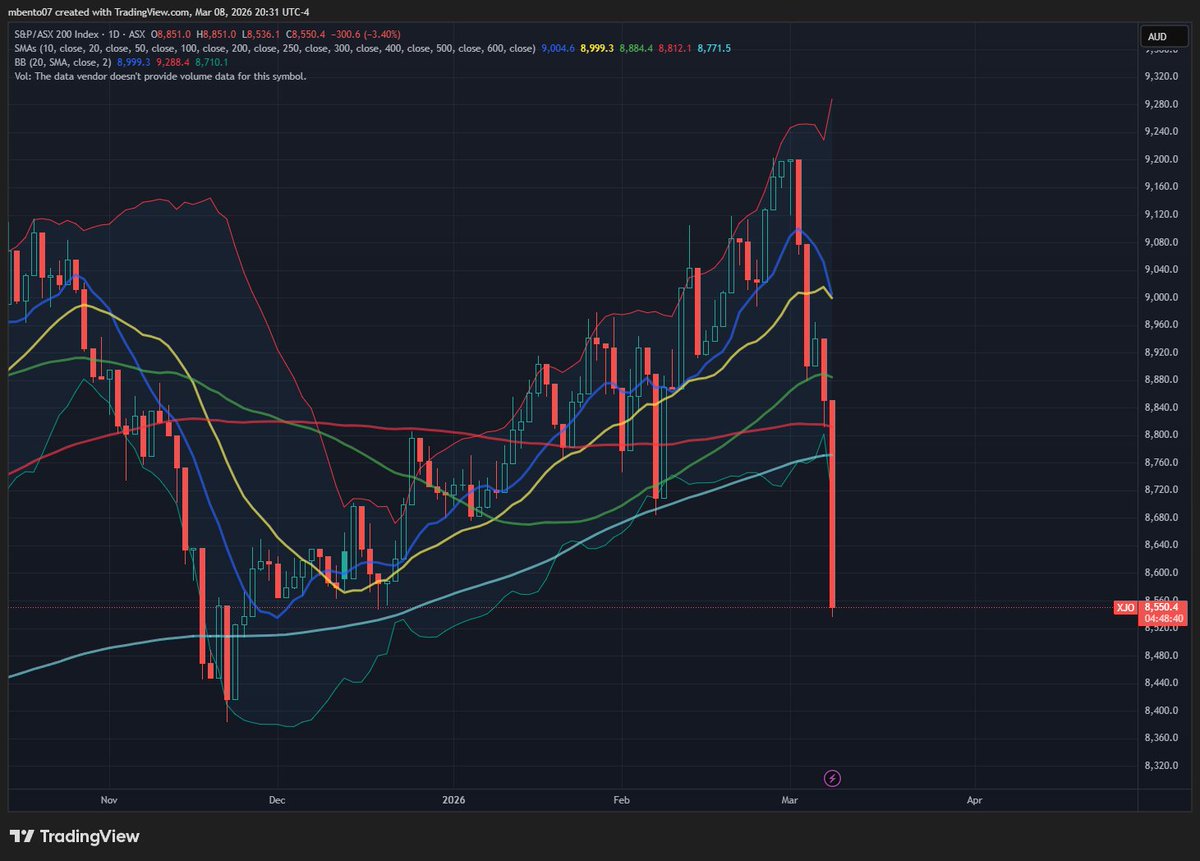
Task: Click the 04:48:40 countdown timer
Action: tap(1162, 619)
